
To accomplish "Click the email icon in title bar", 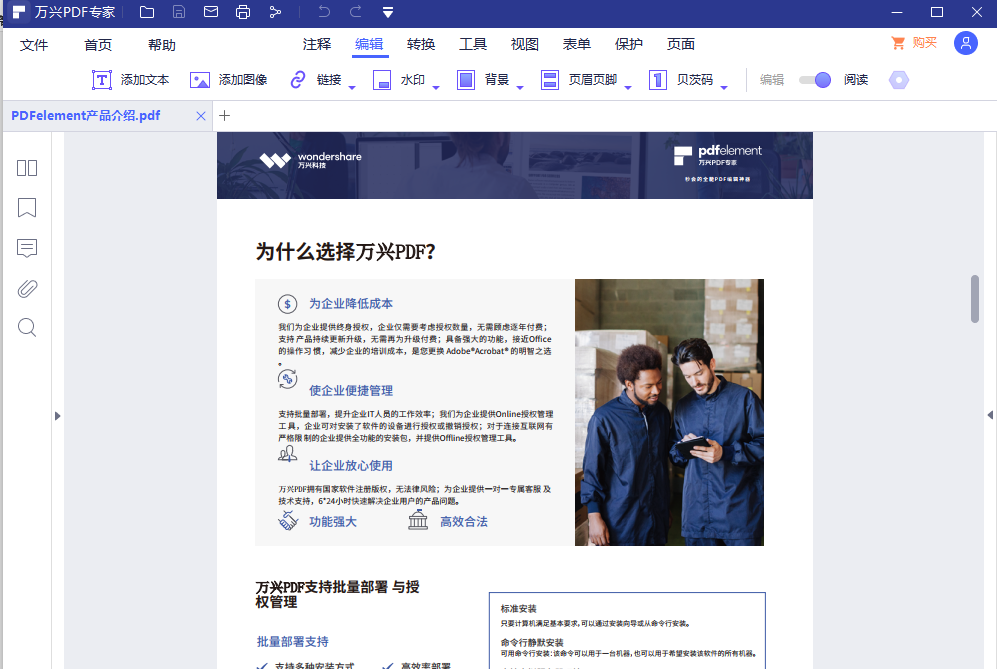I will (x=209, y=12).
